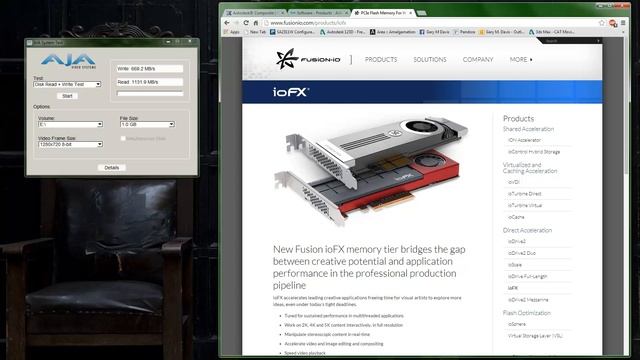The height and width of the screenshot is (360, 640).
Task: Click the 'Direct Acceleration' heading
Action: [527, 230]
